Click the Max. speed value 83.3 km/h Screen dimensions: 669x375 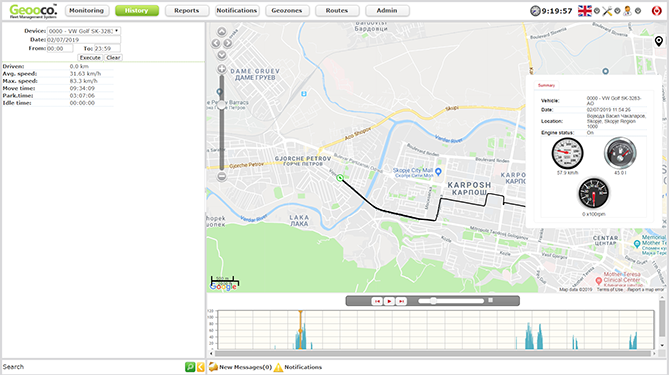[x=84, y=81]
